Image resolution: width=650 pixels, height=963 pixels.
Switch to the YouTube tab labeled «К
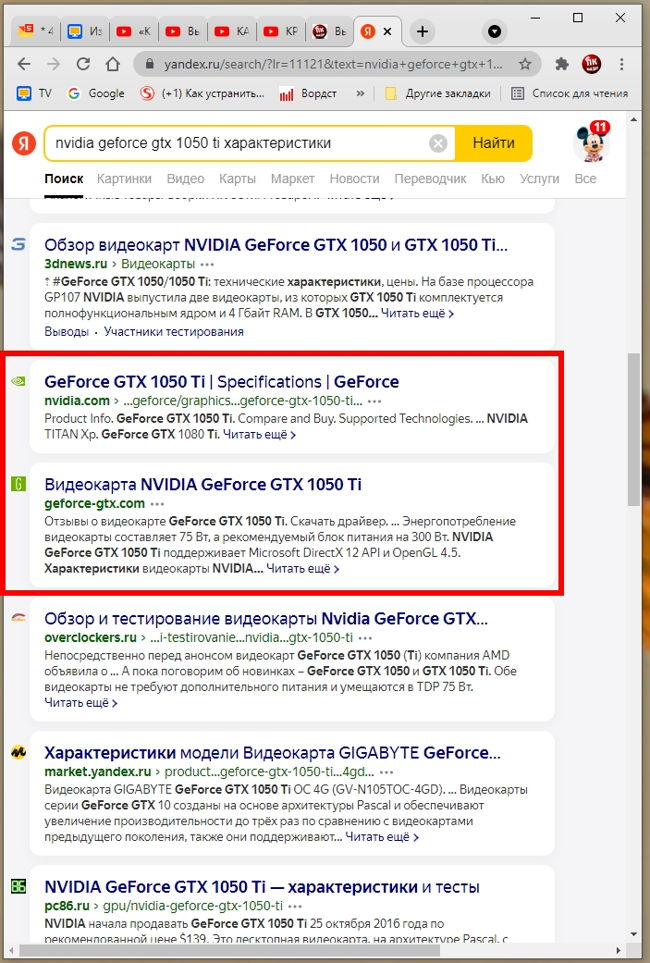134,31
